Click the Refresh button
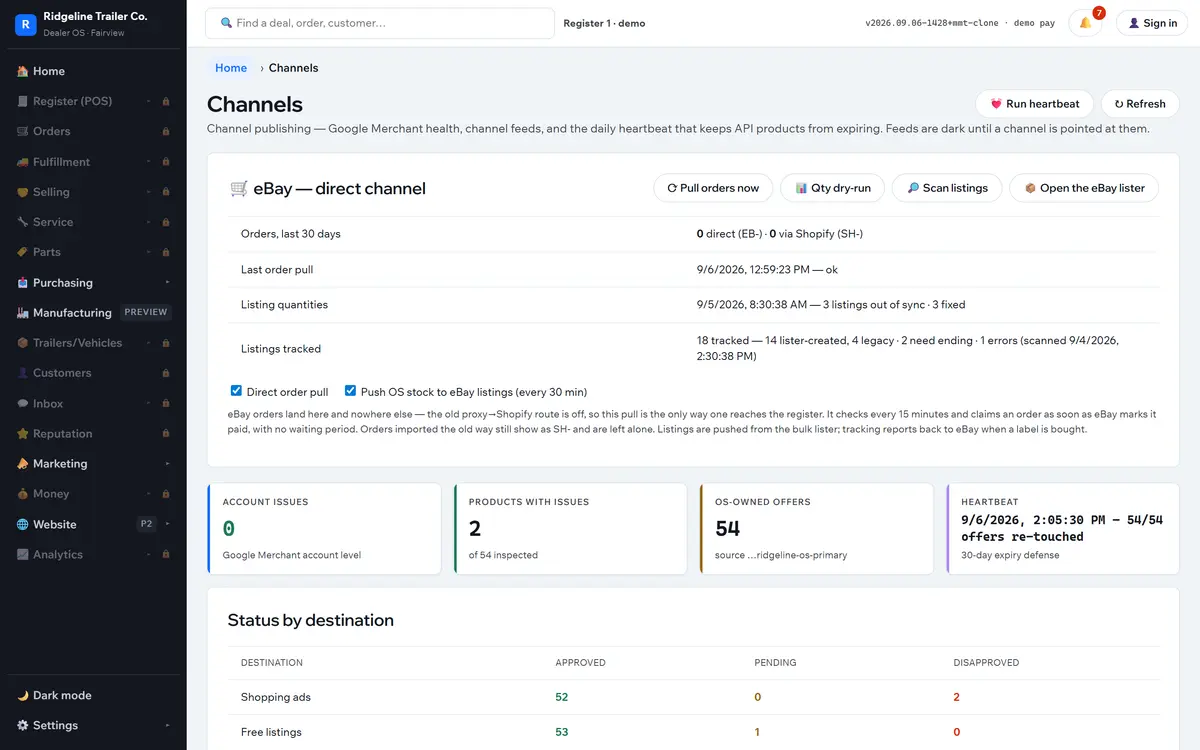This screenshot has height=750, width=1200. point(1140,104)
